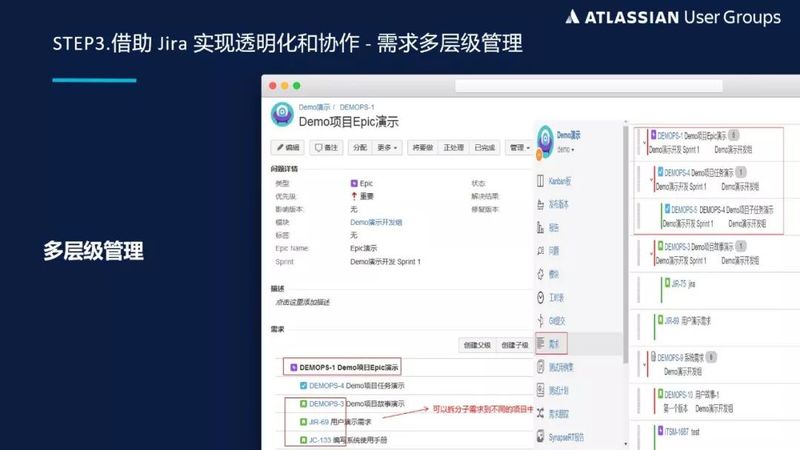The width and height of the screenshot is (800, 450).
Task: Collapse the DEMOPS-9 系统需求 row
Action: click(644, 364)
